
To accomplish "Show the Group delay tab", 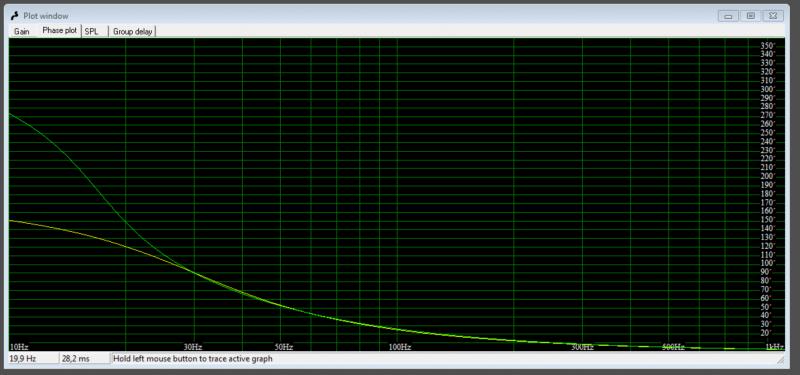I will tap(133, 31).
